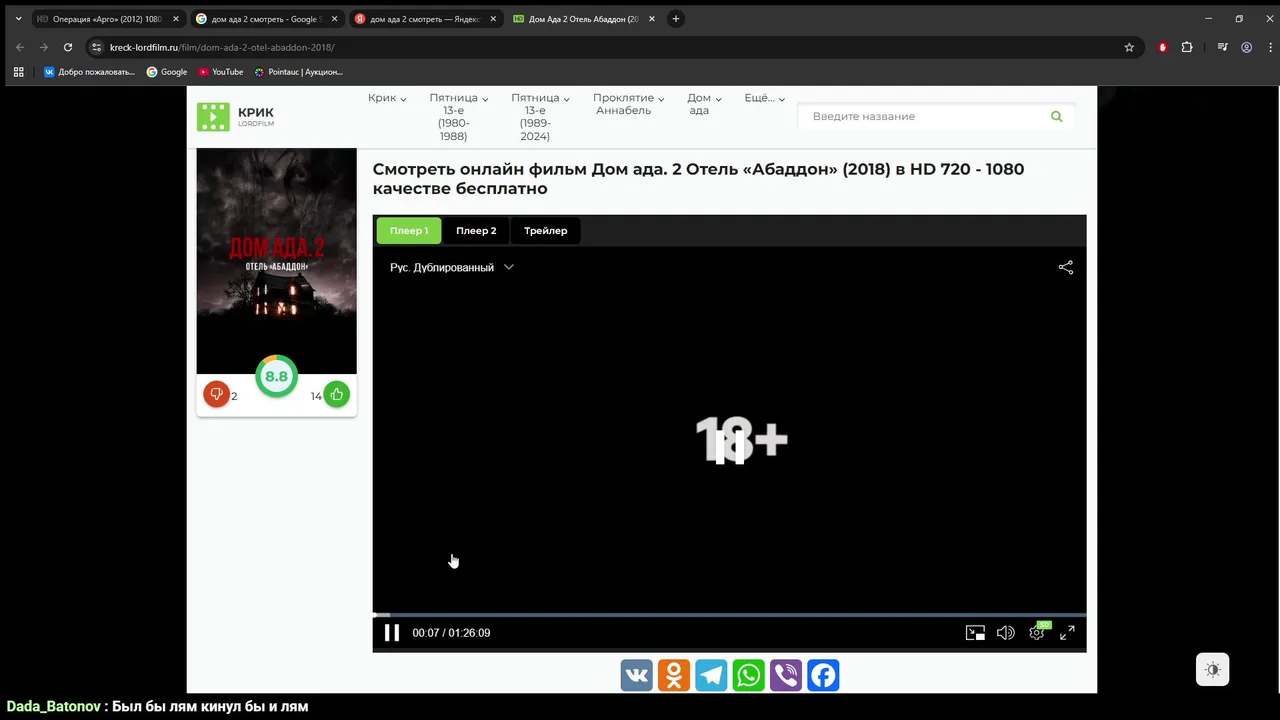Switch to Плеер 2 tab
1280x720 pixels.
[x=476, y=231]
